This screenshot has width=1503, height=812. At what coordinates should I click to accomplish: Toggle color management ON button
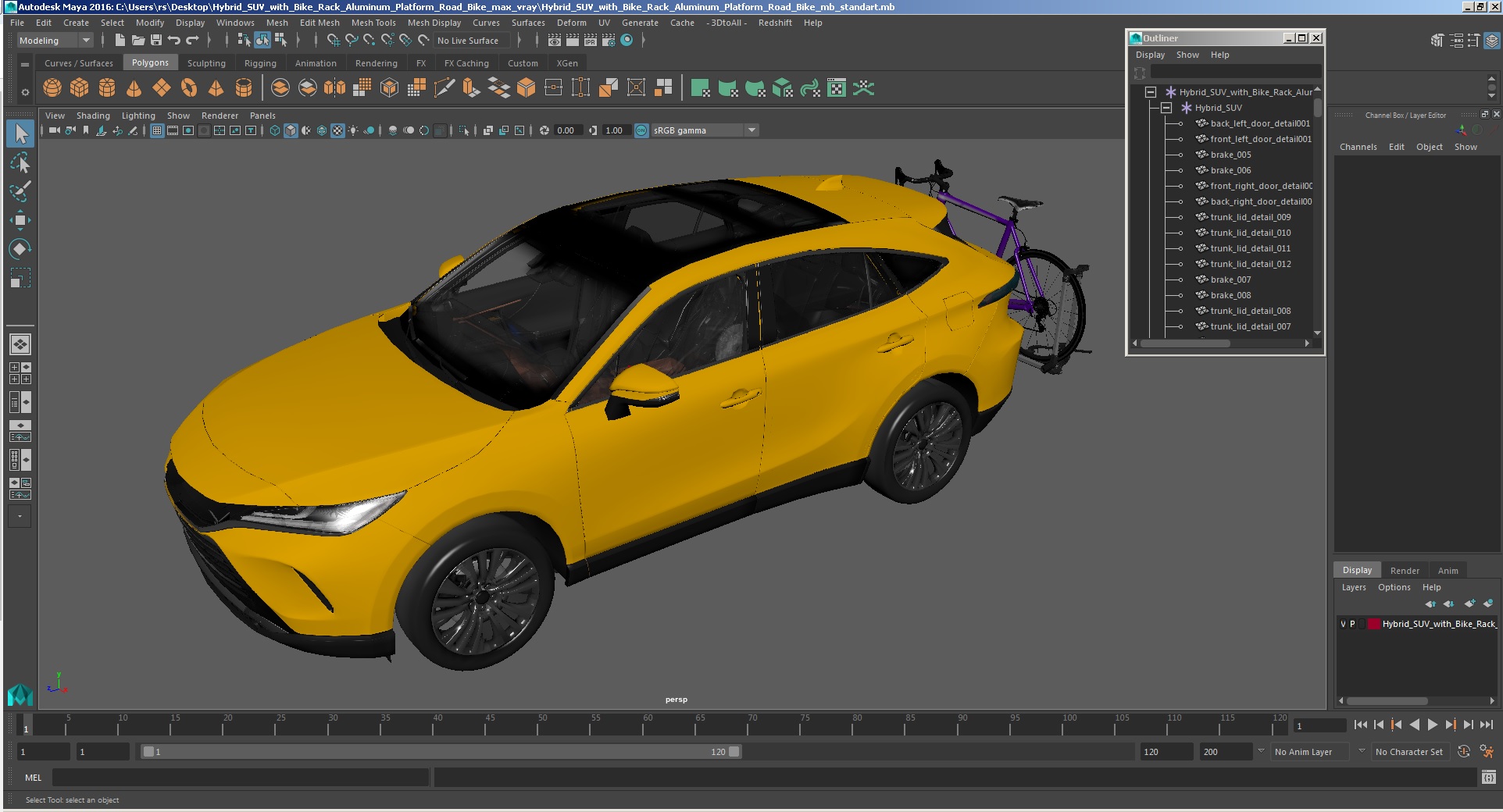(x=641, y=130)
